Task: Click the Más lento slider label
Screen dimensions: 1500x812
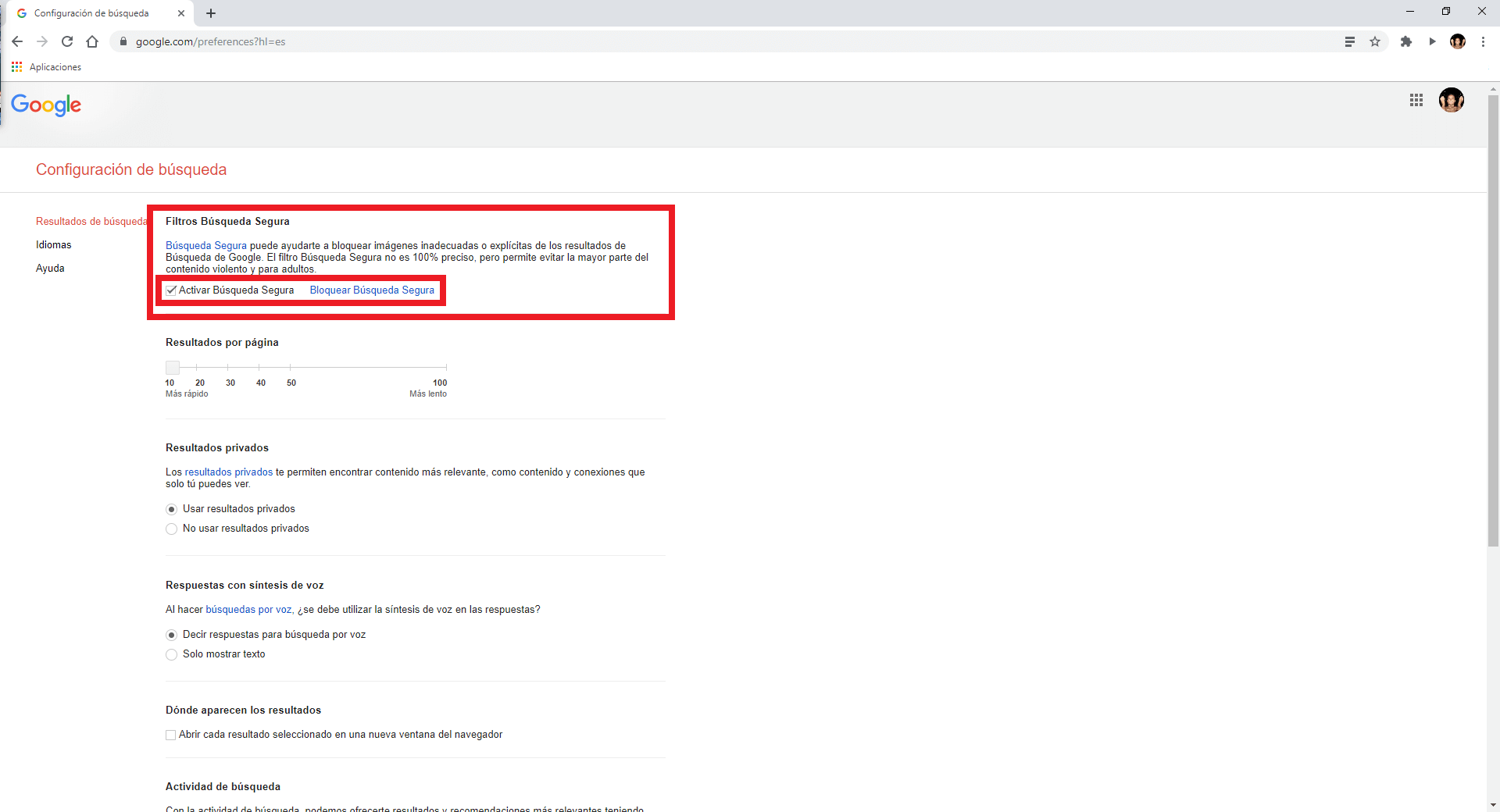Action: [x=428, y=394]
